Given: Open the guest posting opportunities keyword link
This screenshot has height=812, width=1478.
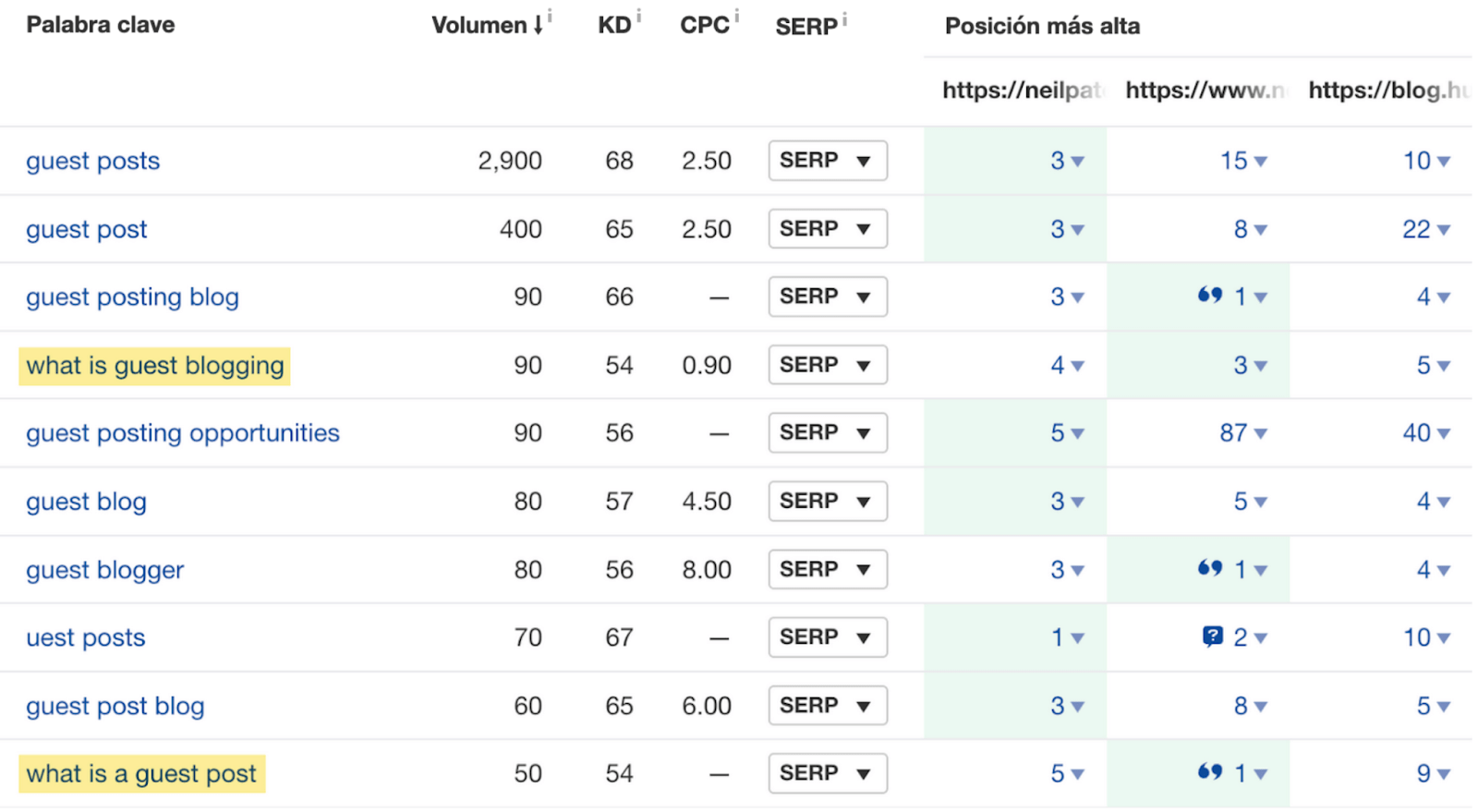Looking at the screenshot, I should point(182,433).
